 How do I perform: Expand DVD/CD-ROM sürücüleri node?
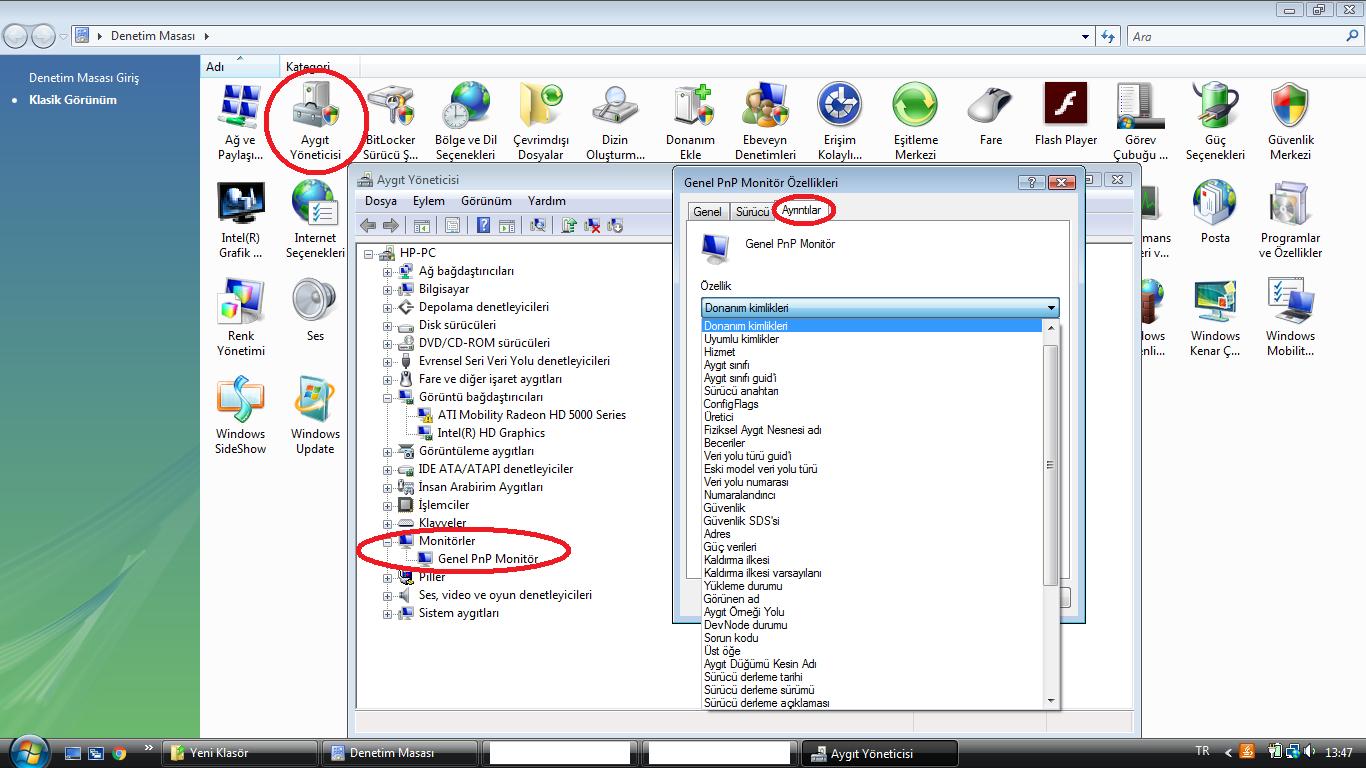388,343
